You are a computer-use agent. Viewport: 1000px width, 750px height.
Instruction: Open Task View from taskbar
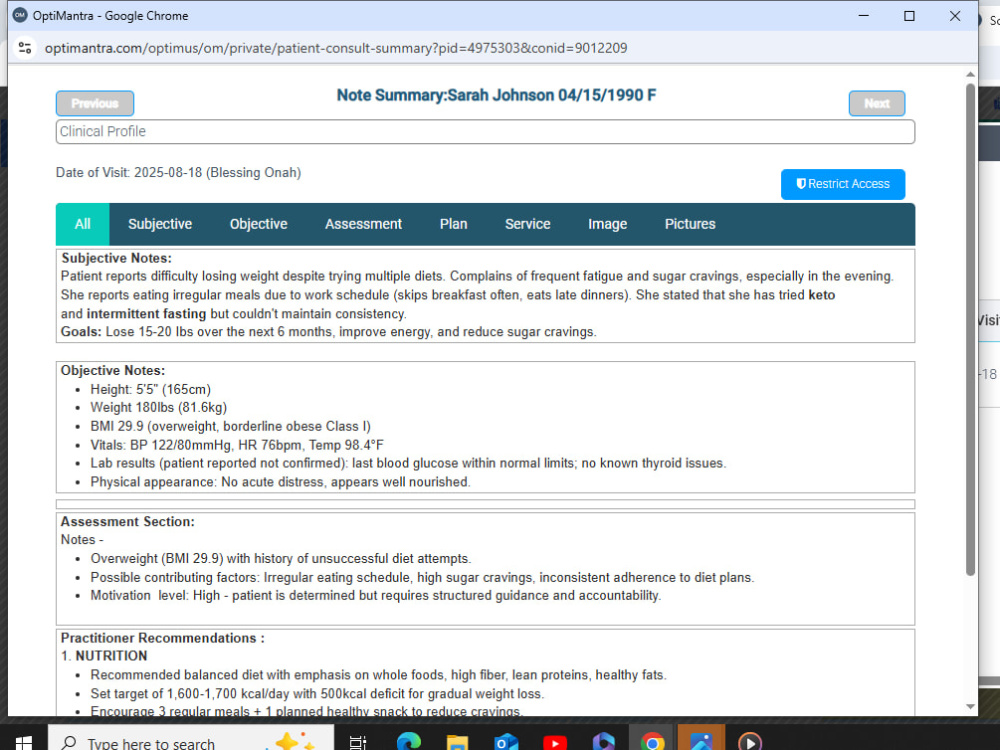[358, 742]
